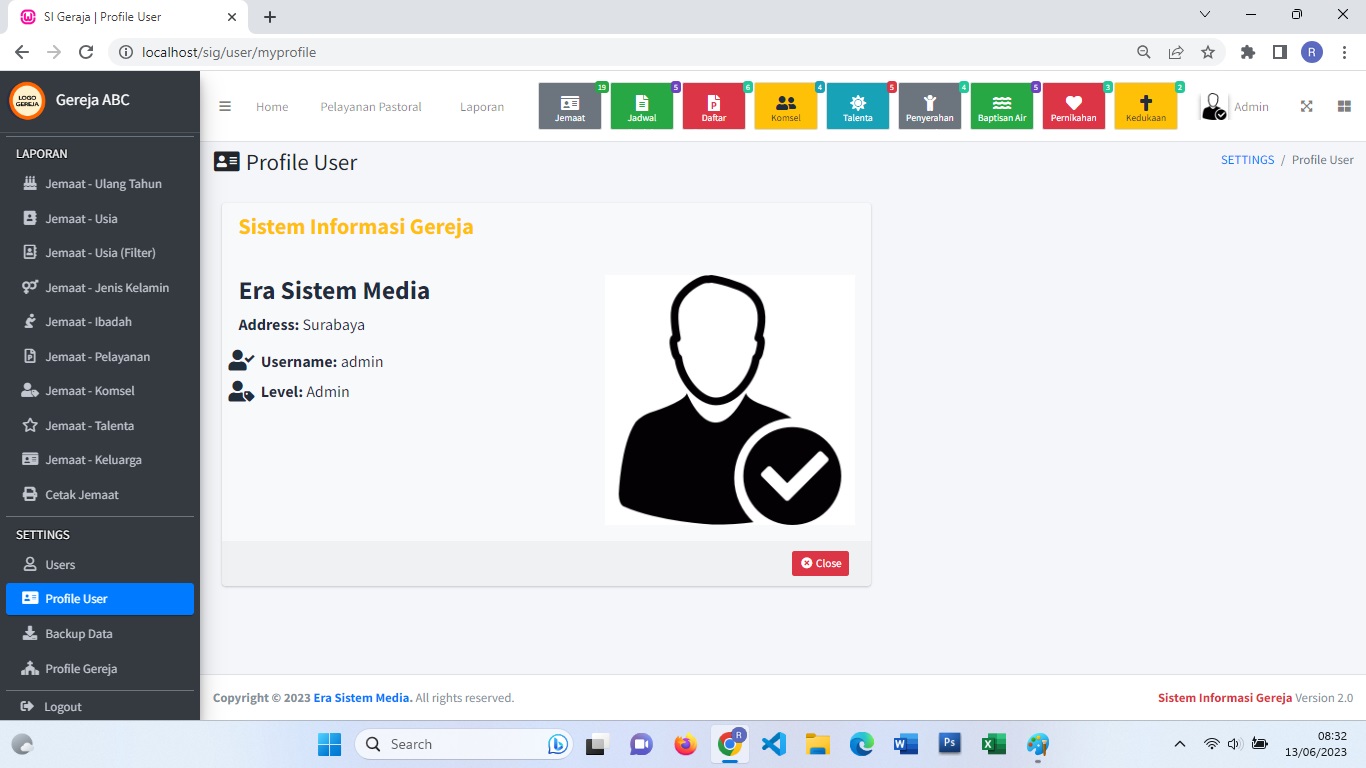Open the Baptisan Air tile
This screenshot has width=1366, height=768.
(x=1002, y=107)
